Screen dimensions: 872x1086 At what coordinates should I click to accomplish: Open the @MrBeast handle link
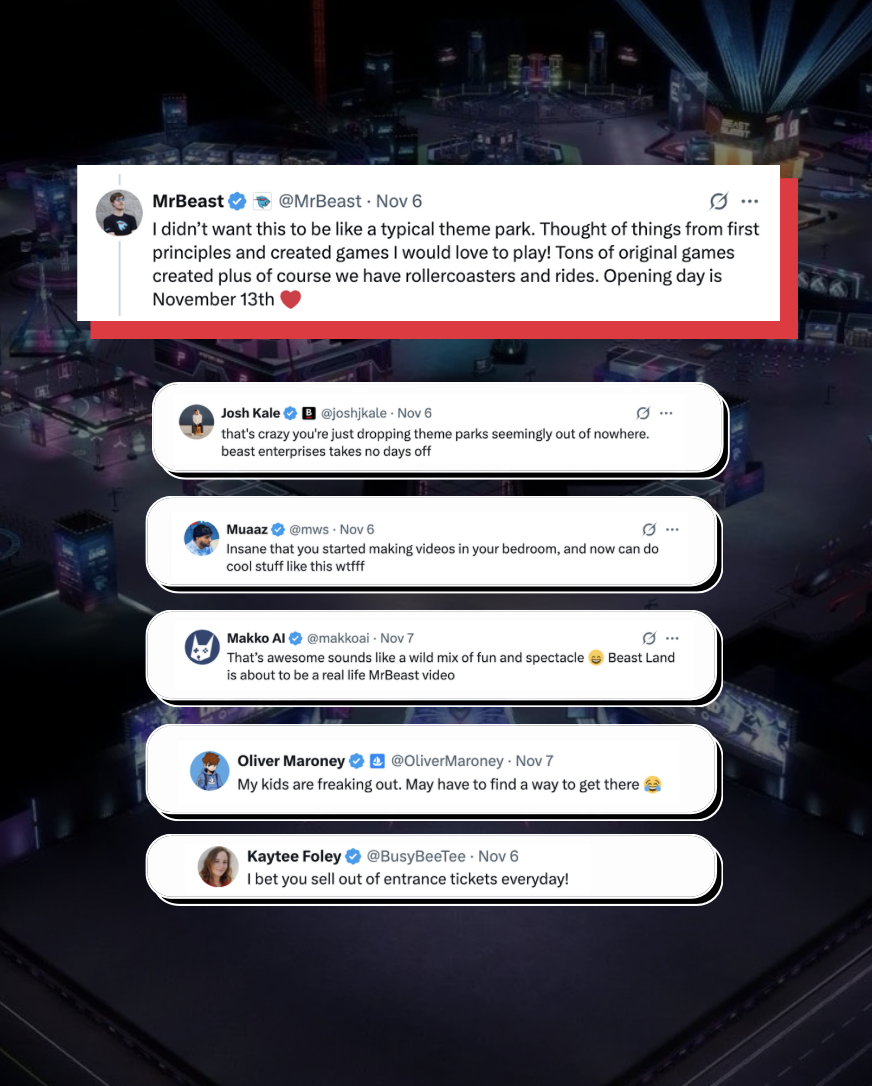point(320,202)
